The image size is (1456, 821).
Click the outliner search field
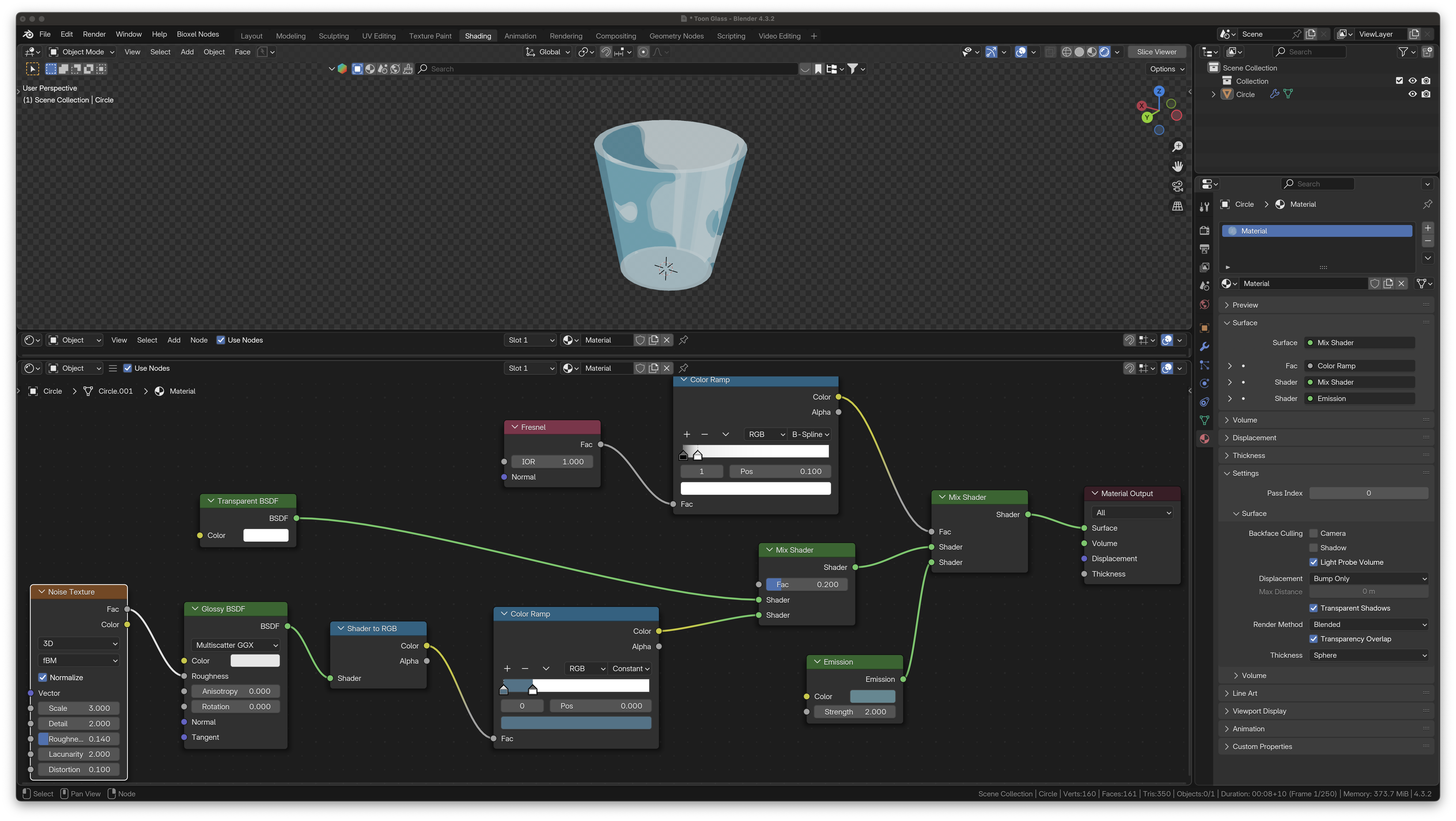(1309, 52)
